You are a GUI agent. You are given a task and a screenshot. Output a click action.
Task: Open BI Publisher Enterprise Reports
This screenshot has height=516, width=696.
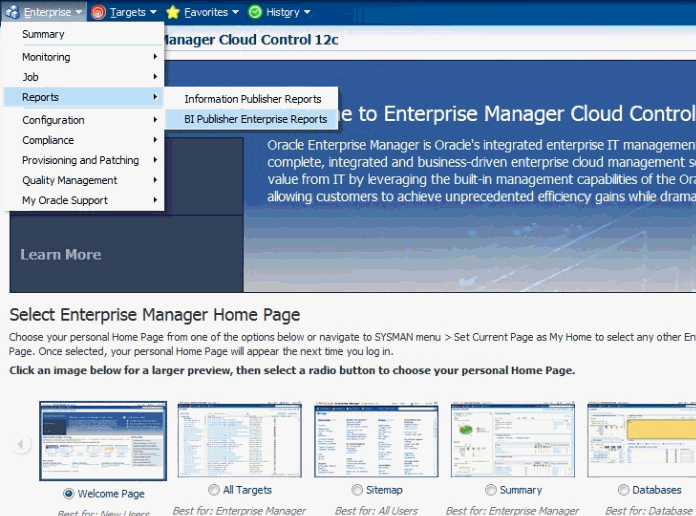point(252,119)
